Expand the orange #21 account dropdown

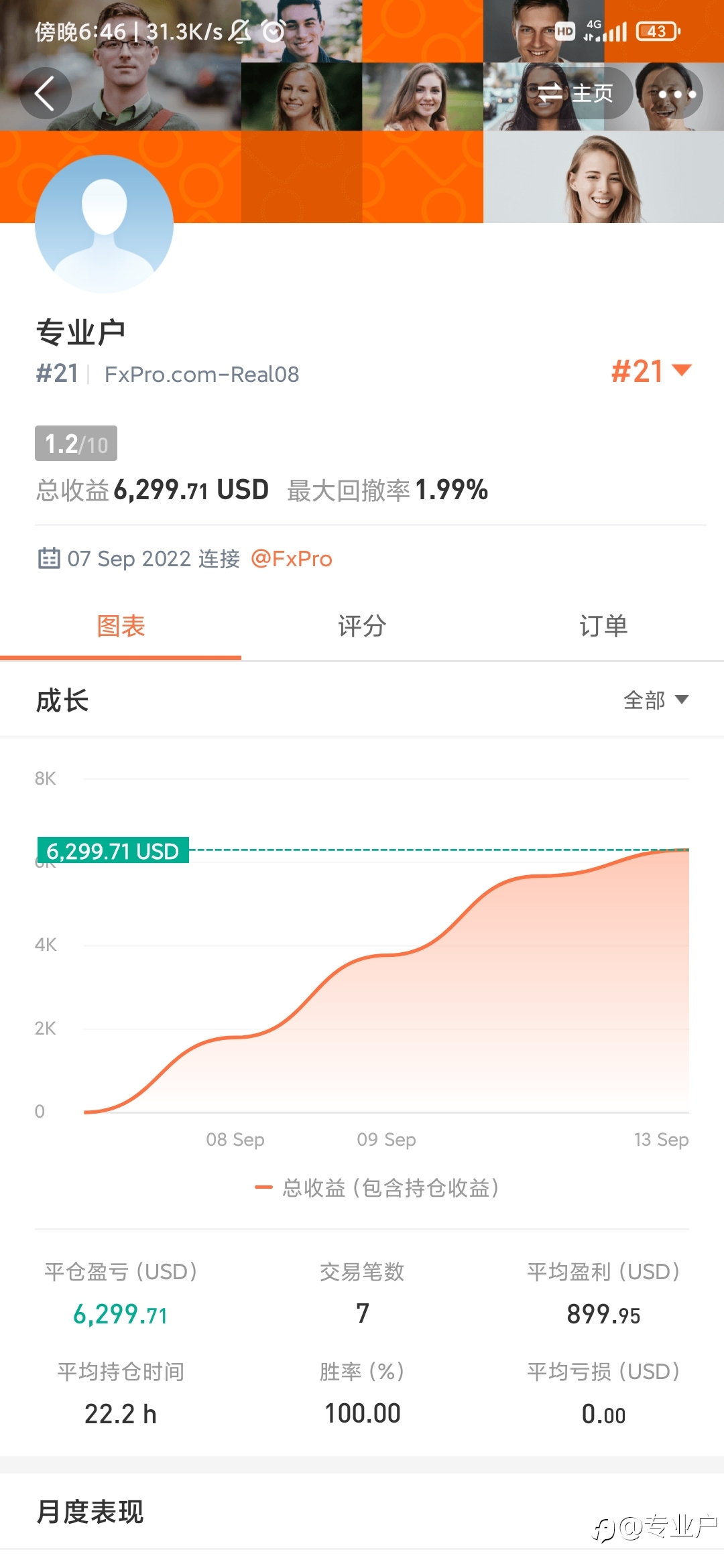pyautogui.click(x=651, y=371)
